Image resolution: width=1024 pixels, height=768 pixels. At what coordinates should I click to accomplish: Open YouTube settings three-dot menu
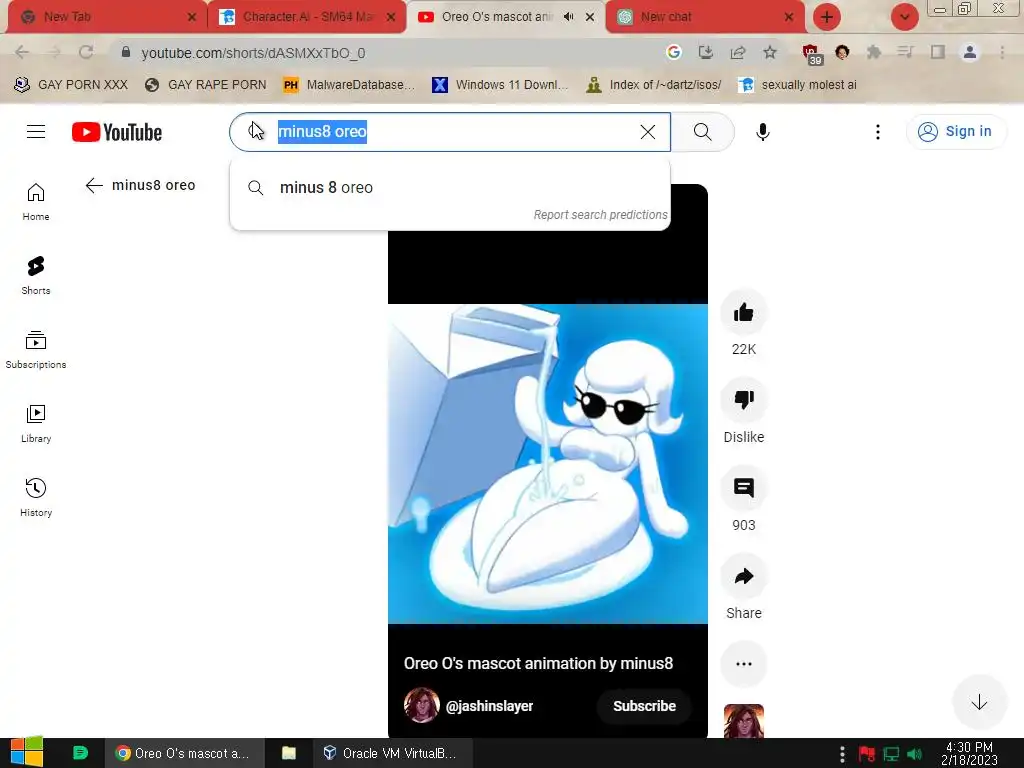coord(878,132)
